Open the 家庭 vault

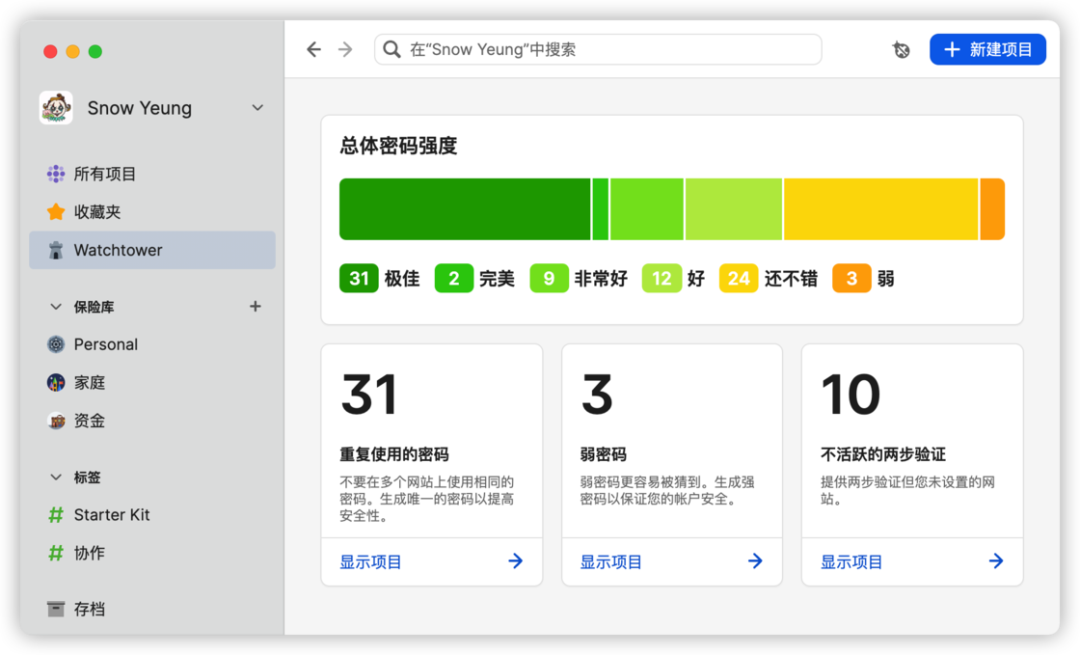tap(89, 383)
